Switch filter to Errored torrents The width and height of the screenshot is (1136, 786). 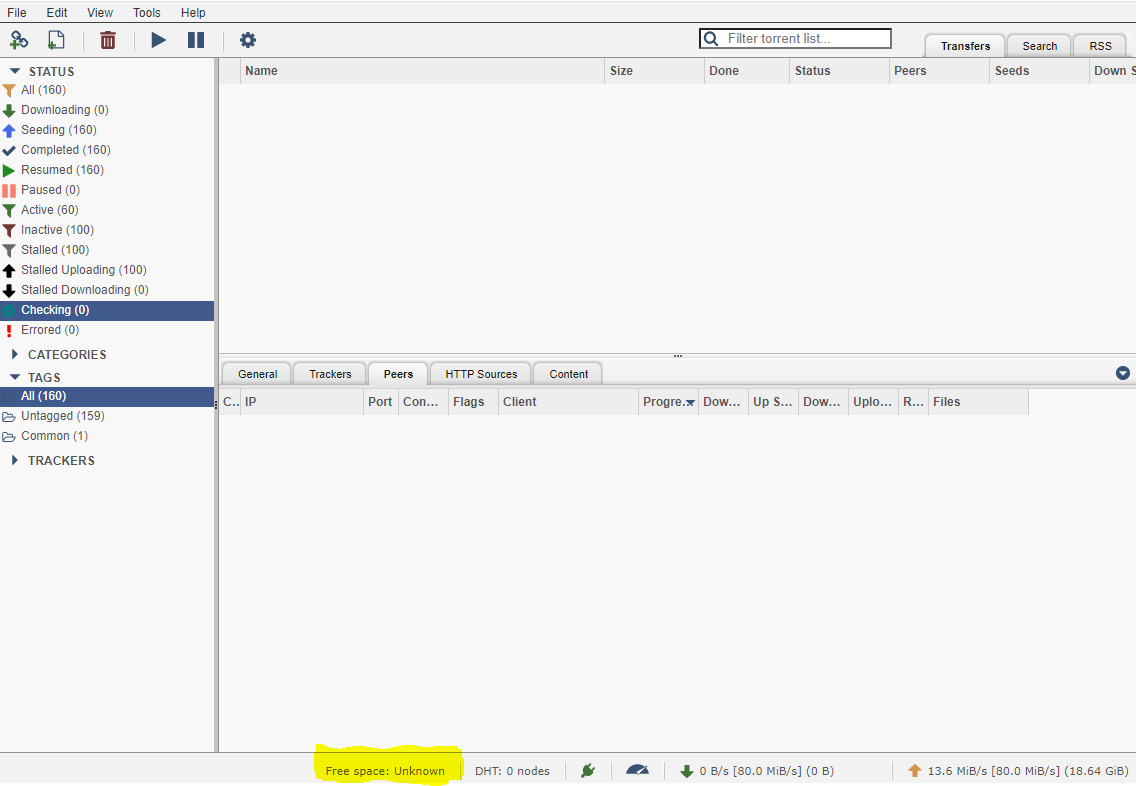(48, 330)
